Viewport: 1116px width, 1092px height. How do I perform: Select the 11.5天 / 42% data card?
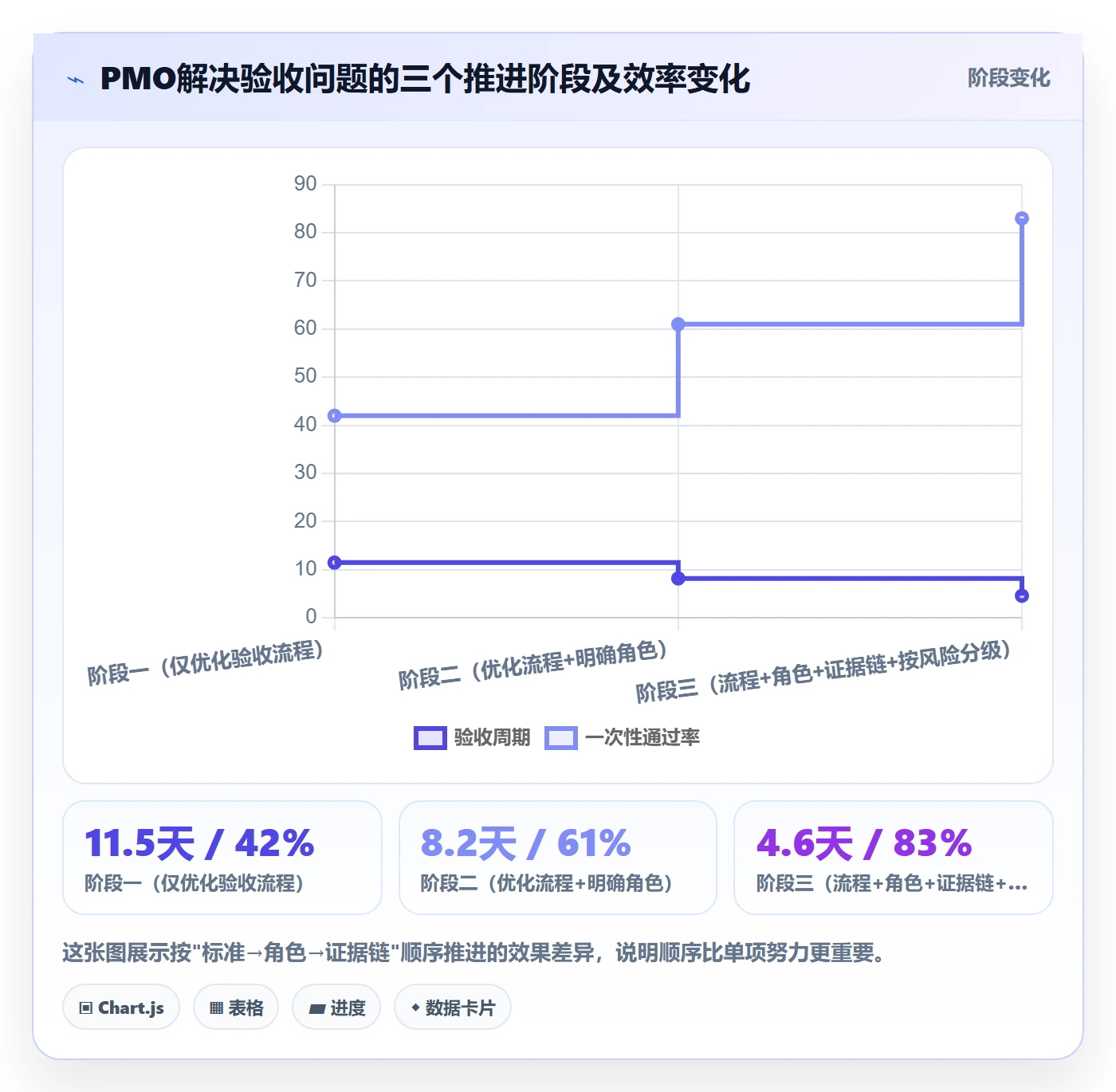[222, 858]
